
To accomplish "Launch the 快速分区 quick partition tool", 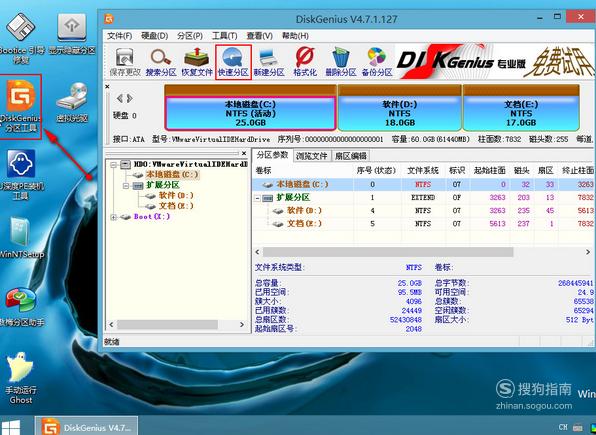I will point(233,62).
